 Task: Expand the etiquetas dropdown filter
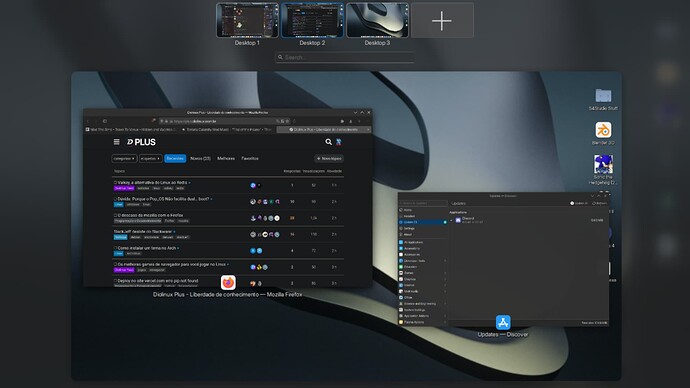click(x=150, y=158)
